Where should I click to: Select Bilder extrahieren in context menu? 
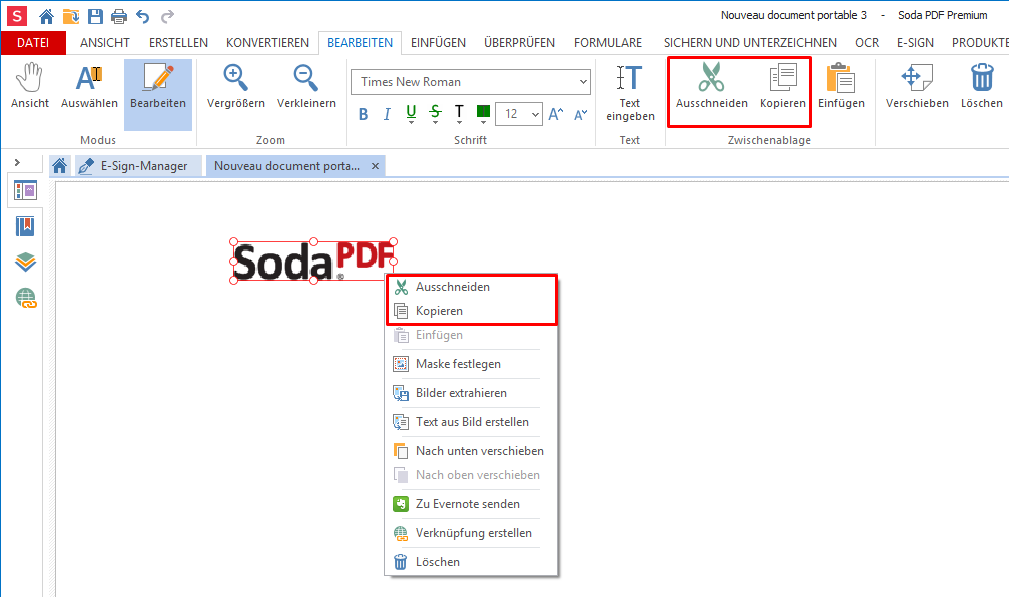472,393
